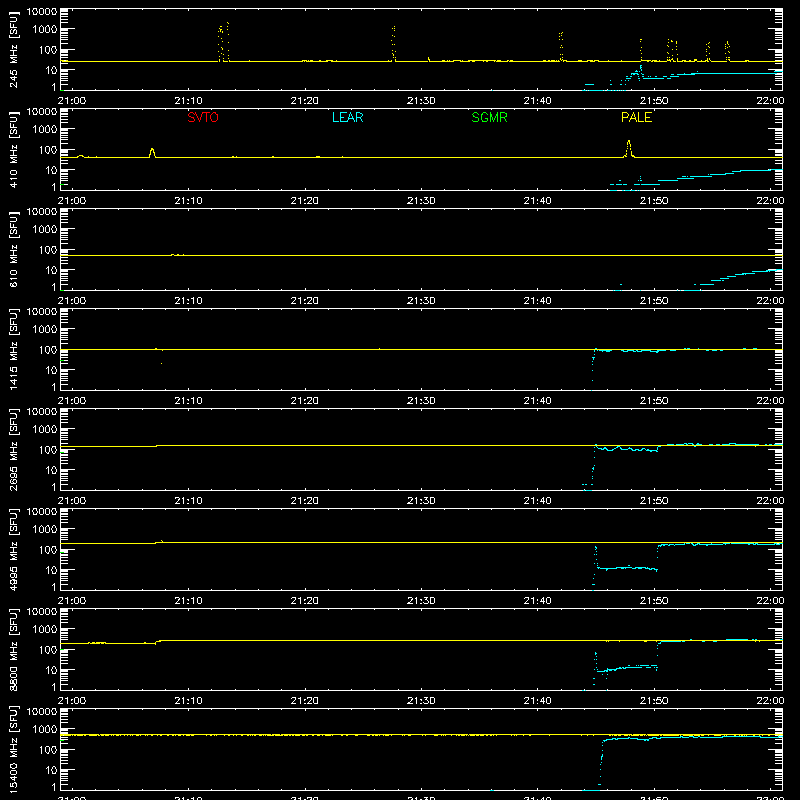Click the 1000 tick on the 2695 MHz axis
This screenshot has height=800, width=800.
point(45,430)
